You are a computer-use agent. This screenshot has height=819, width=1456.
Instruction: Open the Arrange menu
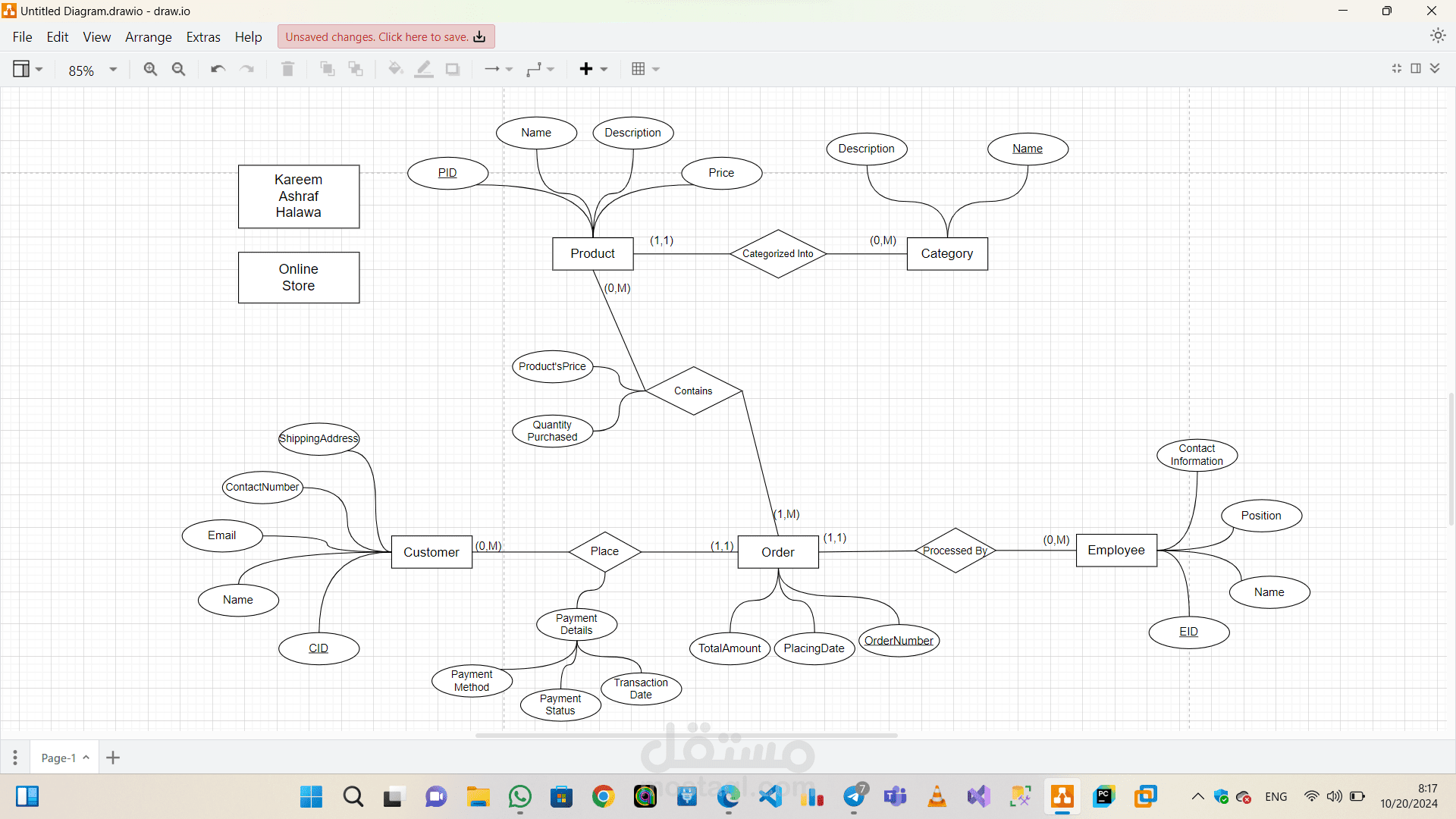pyautogui.click(x=148, y=37)
